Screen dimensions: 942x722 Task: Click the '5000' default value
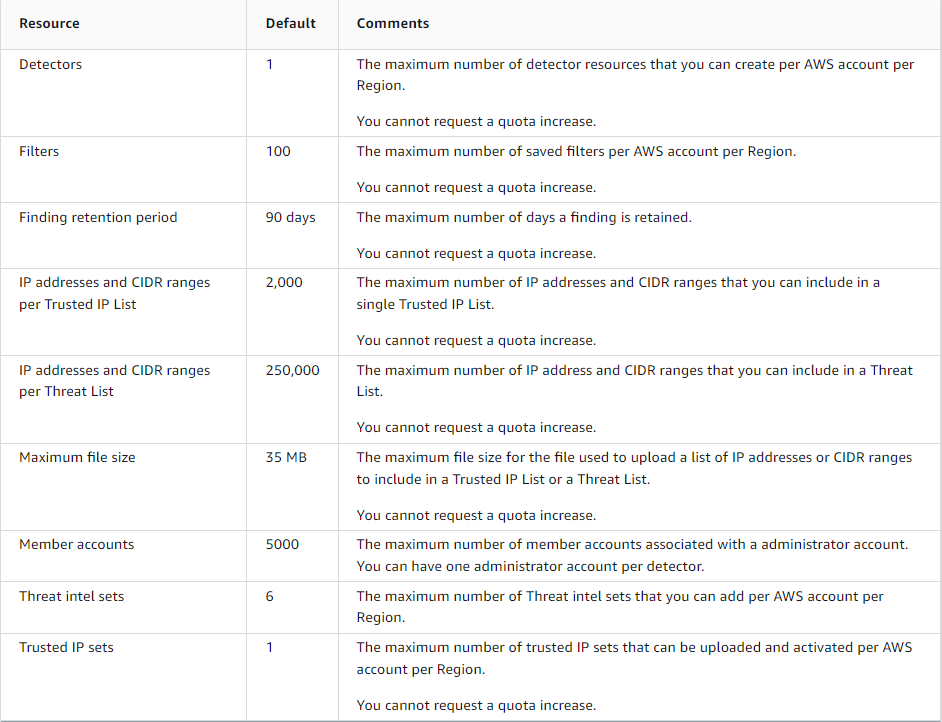click(282, 545)
